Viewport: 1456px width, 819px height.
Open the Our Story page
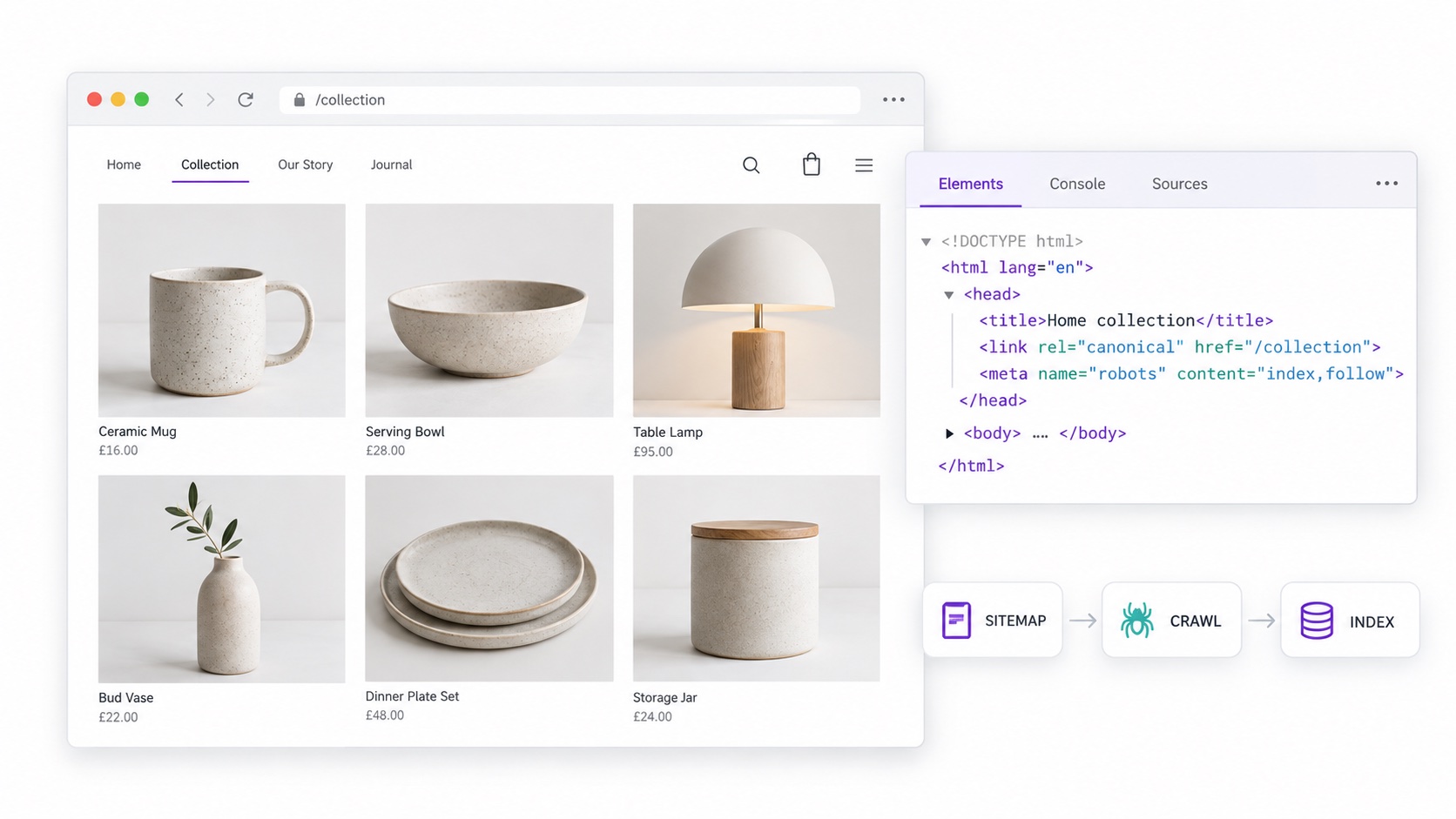(x=306, y=164)
